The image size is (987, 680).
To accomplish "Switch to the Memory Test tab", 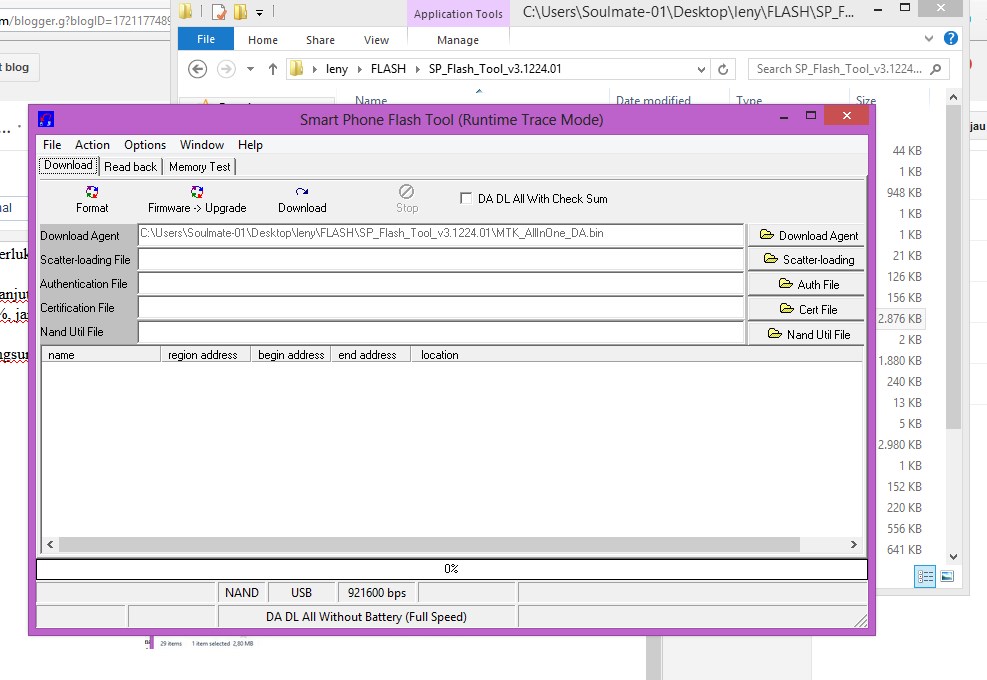I will [200, 167].
